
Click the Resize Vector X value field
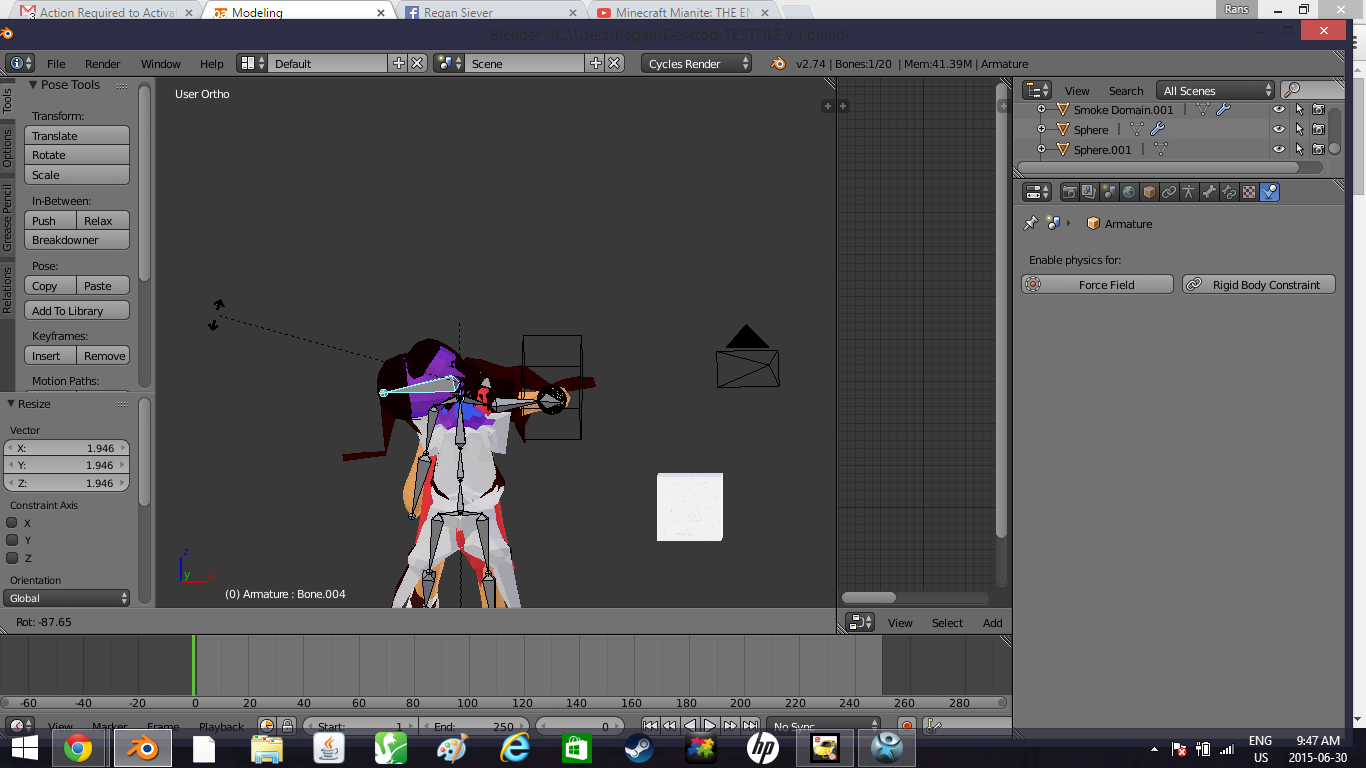coord(67,448)
